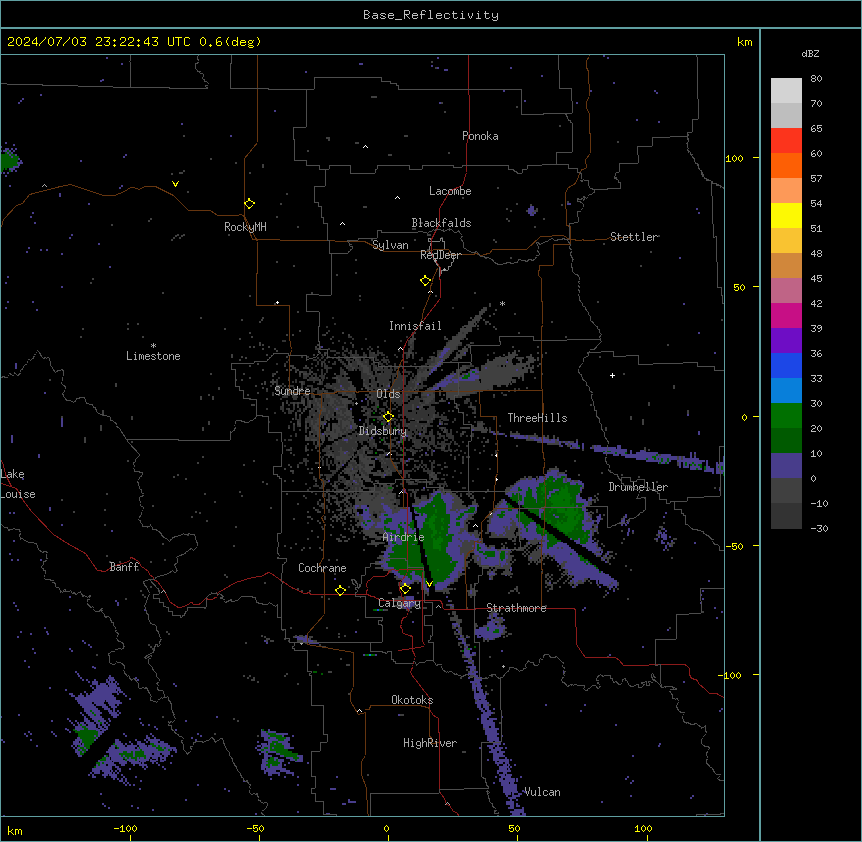Click the Airdrie label
The width and height of the screenshot is (862, 842).
coord(403,537)
